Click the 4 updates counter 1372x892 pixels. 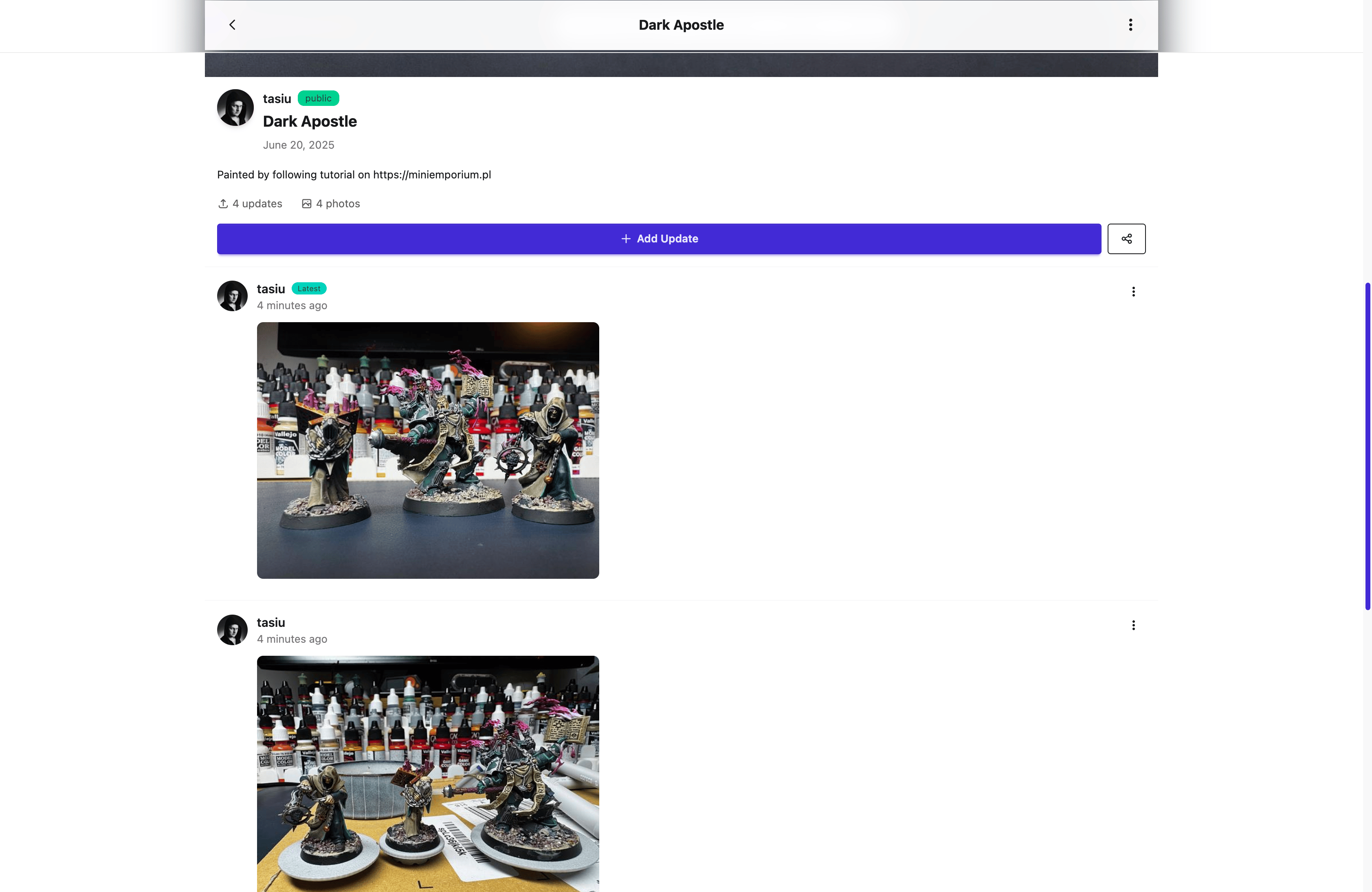pyautogui.click(x=250, y=203)
